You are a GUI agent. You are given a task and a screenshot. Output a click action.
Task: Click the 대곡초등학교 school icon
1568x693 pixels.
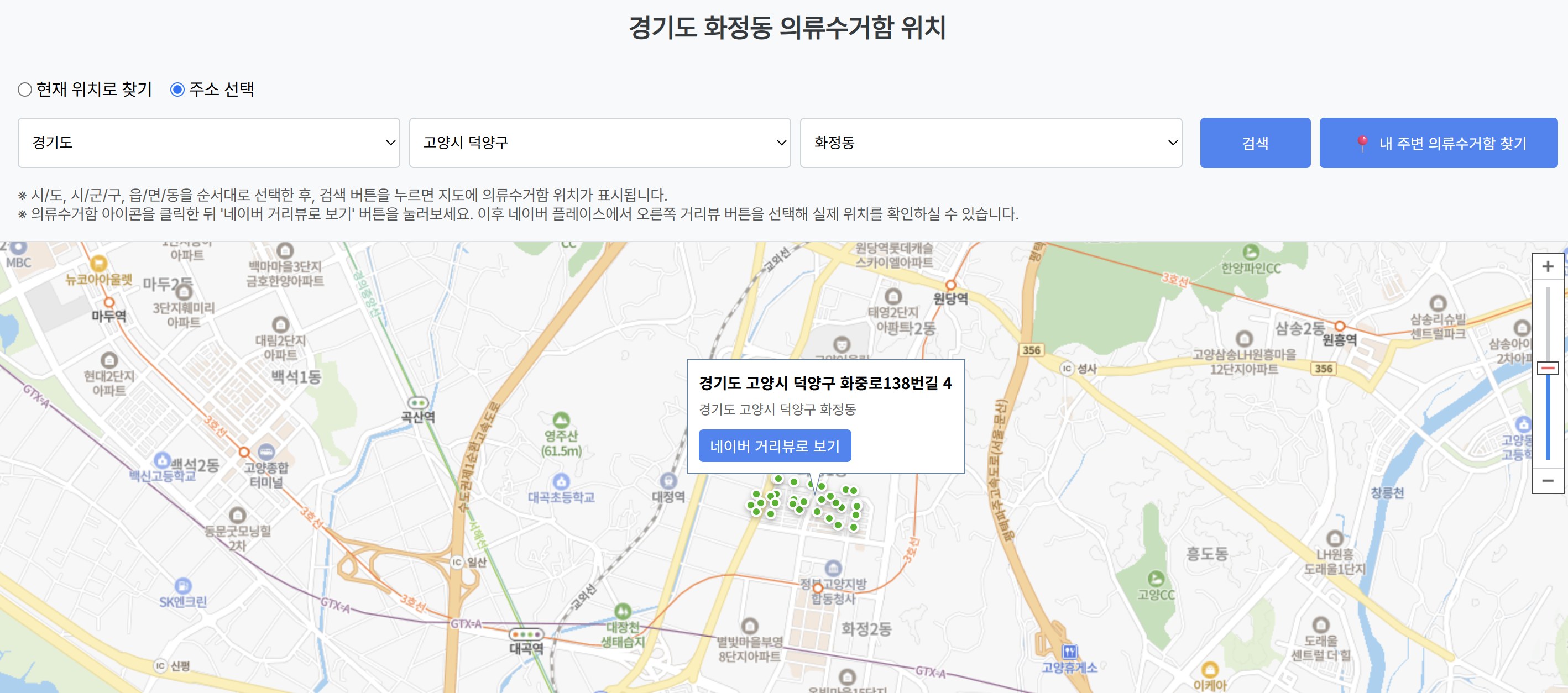pos(561,481)
